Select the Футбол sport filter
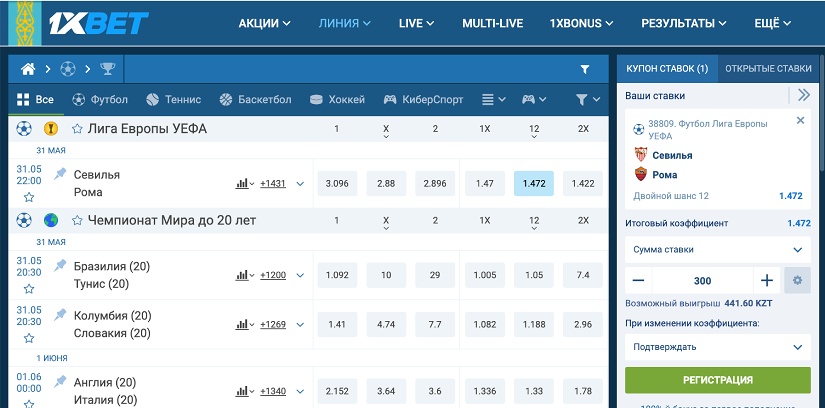Screen dimensions: 825x408 (x=100, y=99)
